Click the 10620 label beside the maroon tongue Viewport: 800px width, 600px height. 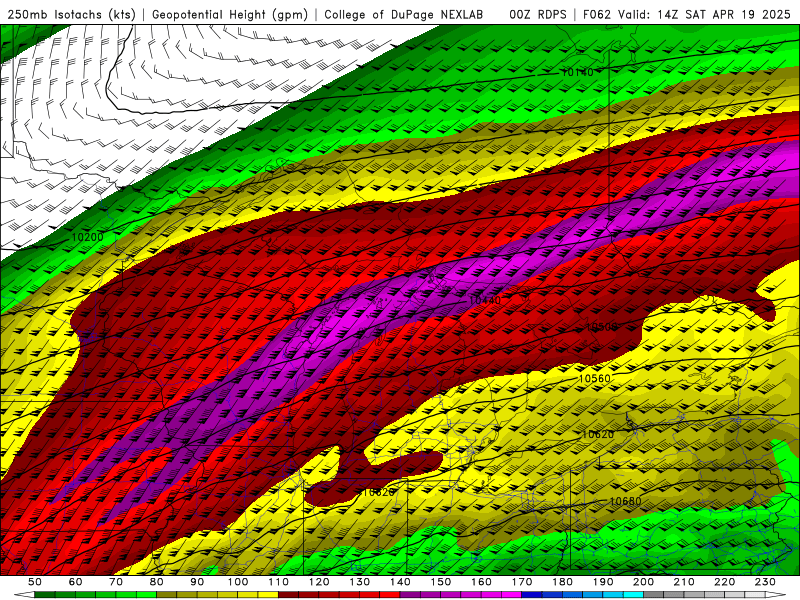tap(378, 492)
